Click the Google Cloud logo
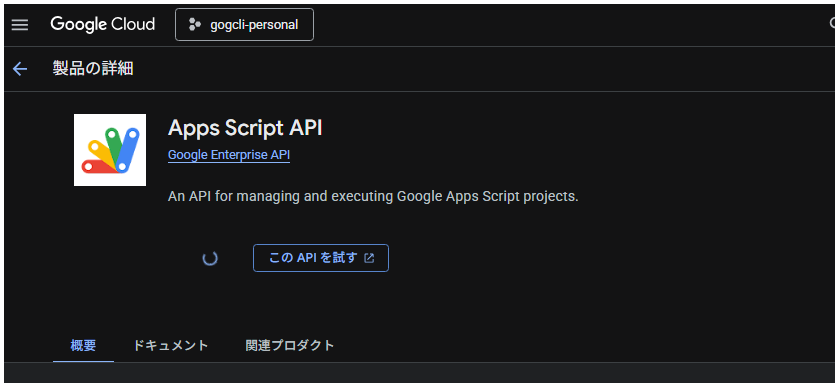Screen dimensions: 839x387 tap(103, 25)
